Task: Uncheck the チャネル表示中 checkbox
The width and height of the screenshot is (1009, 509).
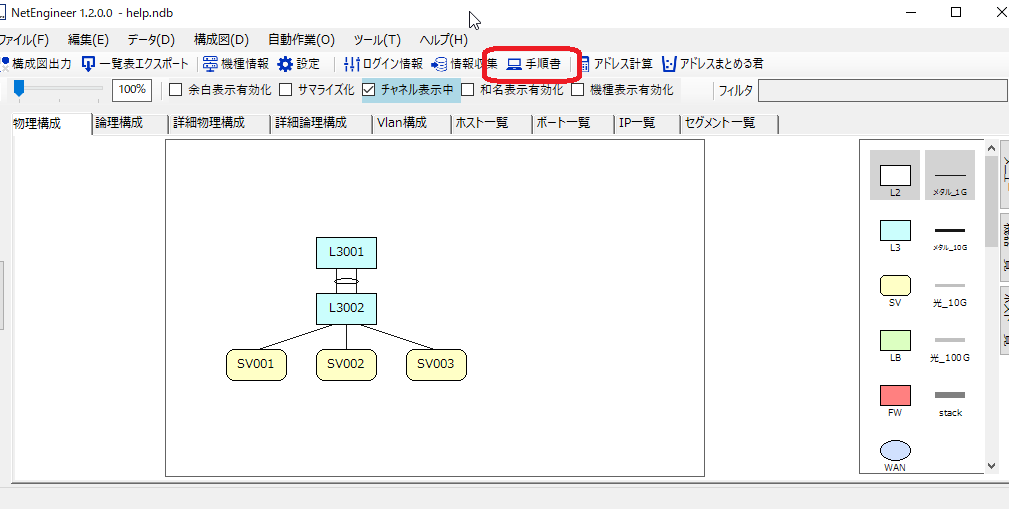Action: tap(369, 90)
